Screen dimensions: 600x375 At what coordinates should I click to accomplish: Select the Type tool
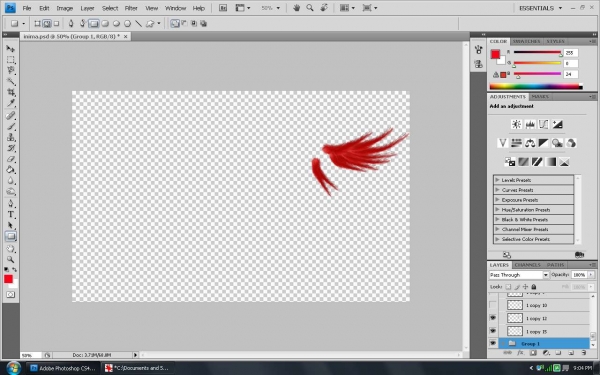(10, 215)
